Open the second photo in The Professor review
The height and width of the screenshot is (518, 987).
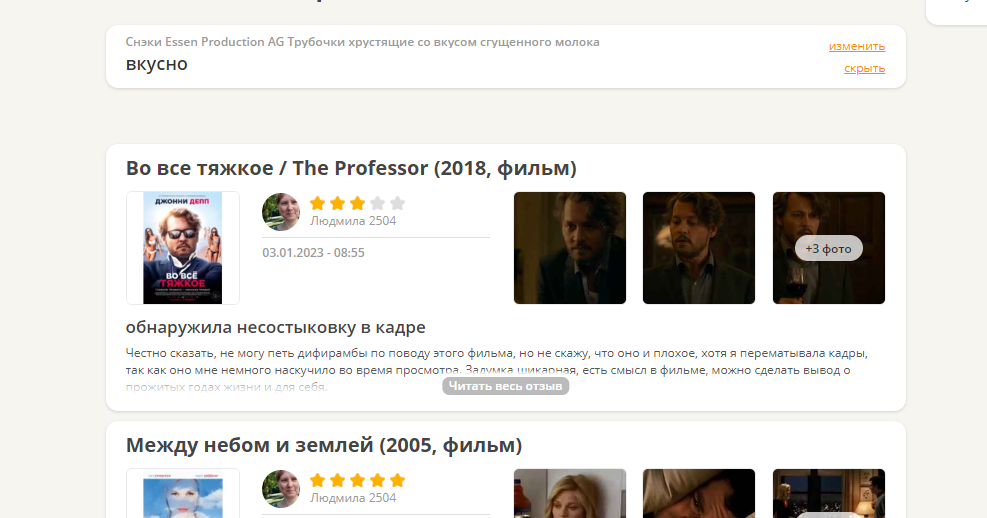coord(699,248)
